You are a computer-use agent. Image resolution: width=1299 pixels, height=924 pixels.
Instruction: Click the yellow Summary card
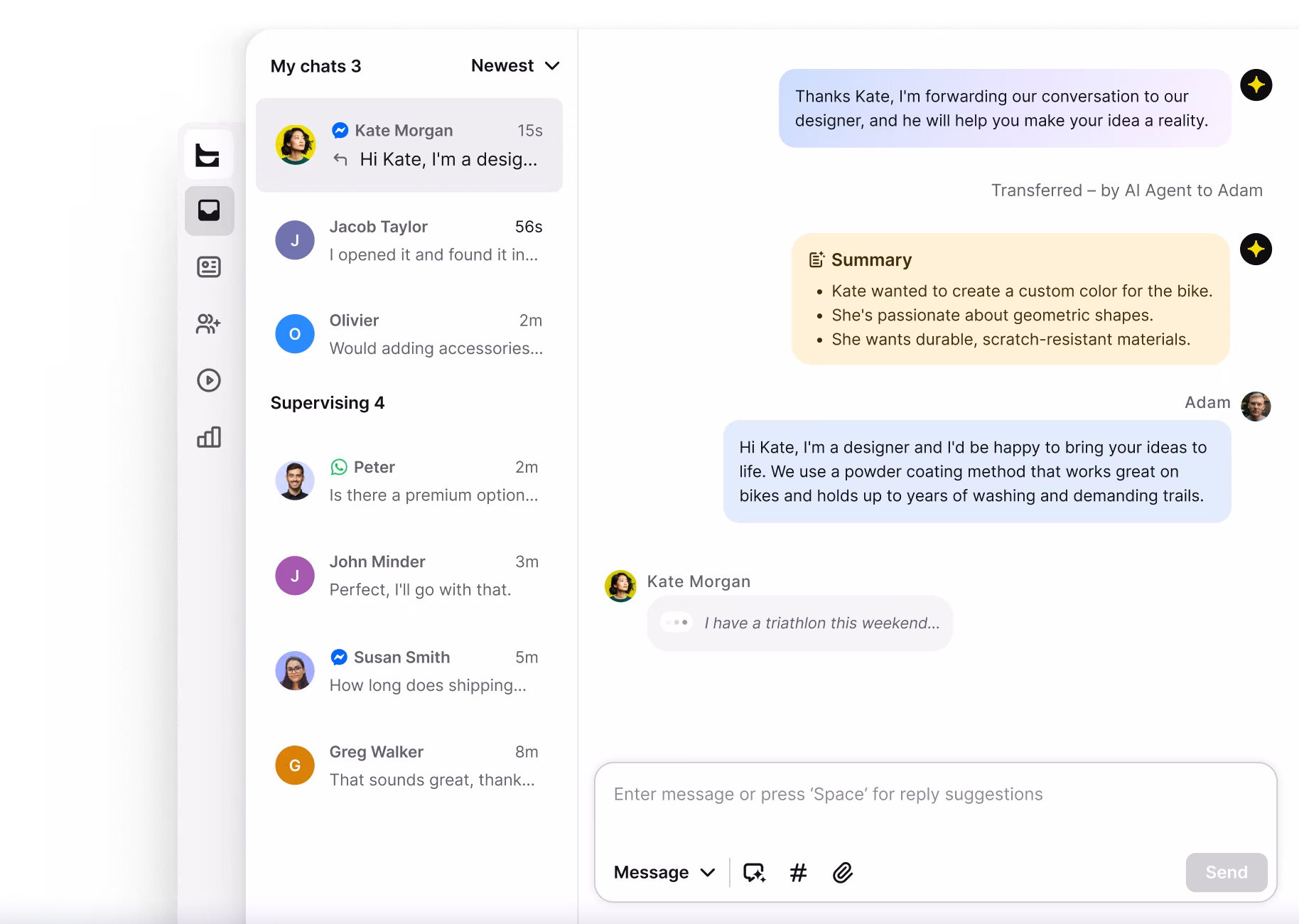pos(1010,299)
